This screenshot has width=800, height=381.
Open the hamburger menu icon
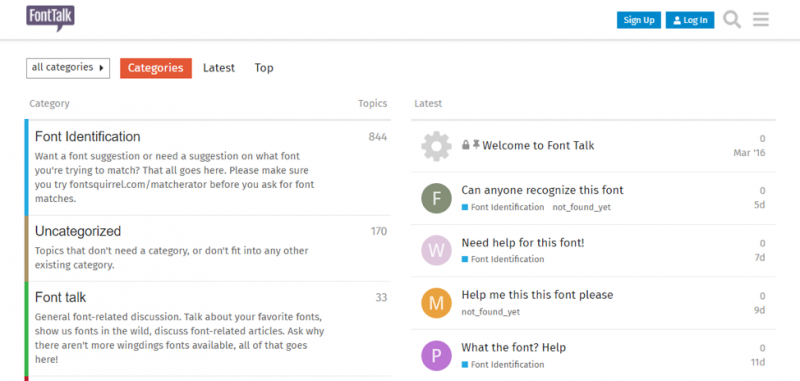[760, 19]
